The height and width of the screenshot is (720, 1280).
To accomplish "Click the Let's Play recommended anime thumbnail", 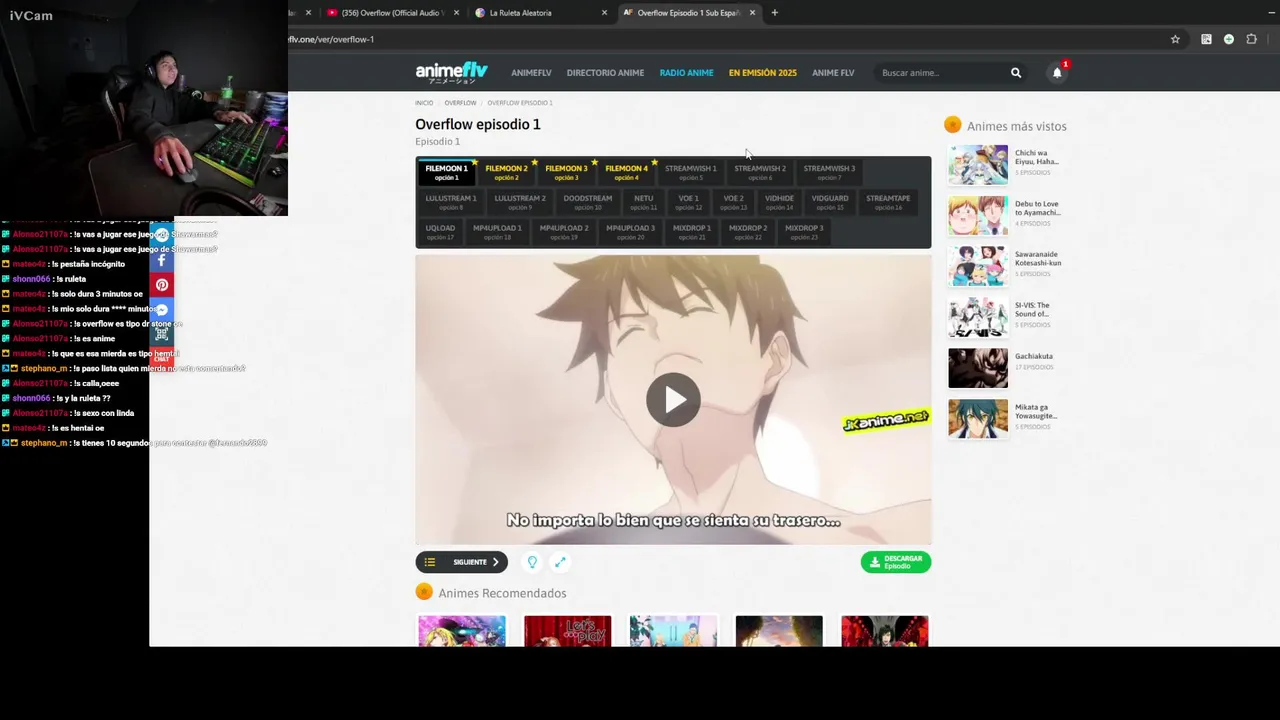I will tap(567, 631).
